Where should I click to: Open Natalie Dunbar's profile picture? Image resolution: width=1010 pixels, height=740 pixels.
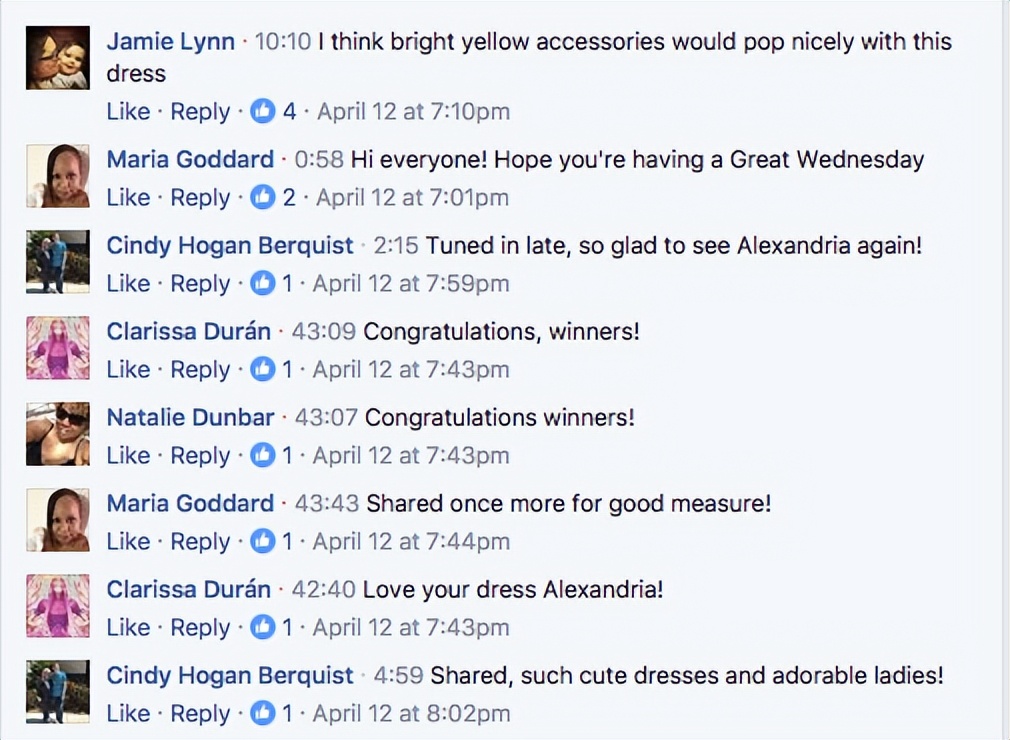coord(58,434)
